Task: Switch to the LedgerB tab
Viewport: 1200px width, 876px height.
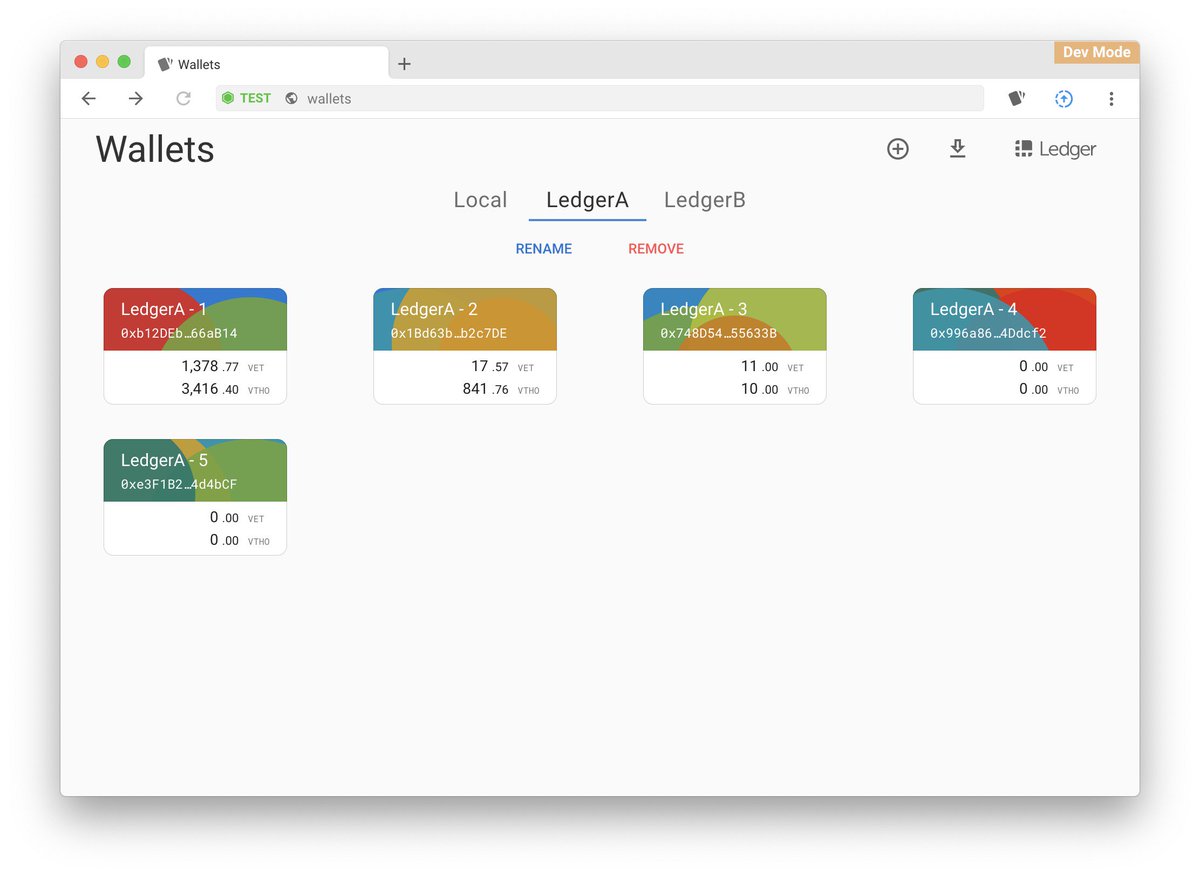Action: pos(704,200)
